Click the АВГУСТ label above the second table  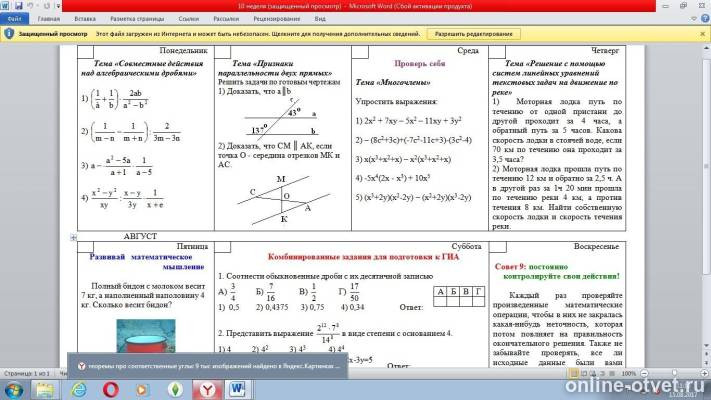[x=140, y=237]
